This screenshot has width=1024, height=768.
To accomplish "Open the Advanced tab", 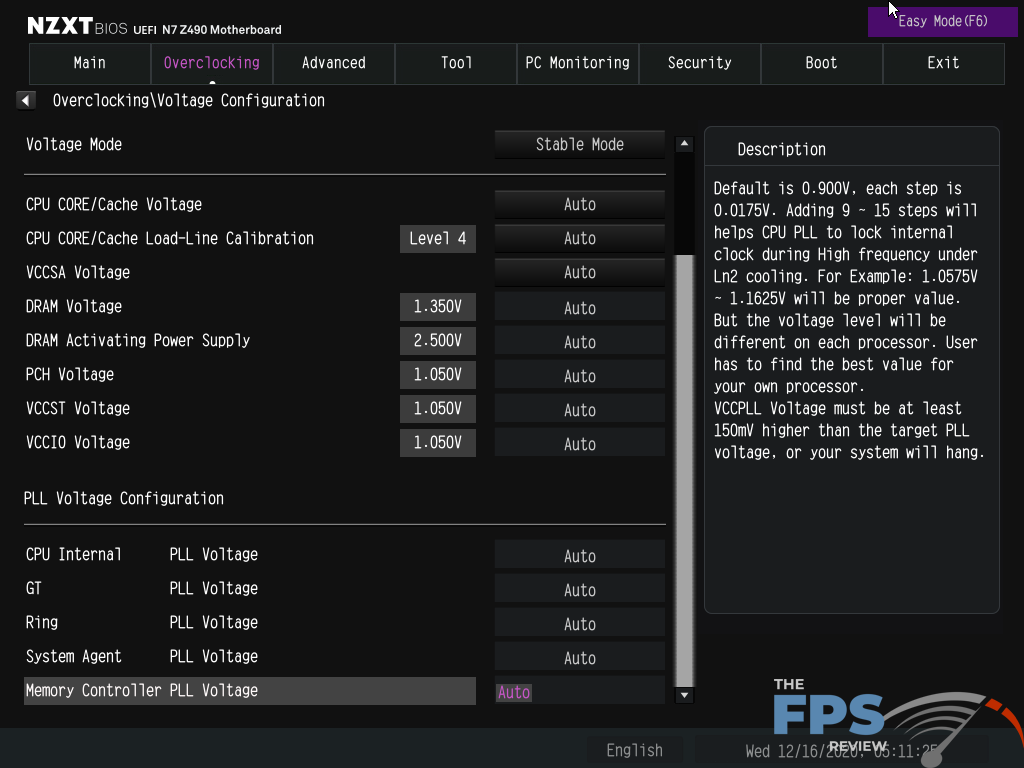I will point(333,63).
